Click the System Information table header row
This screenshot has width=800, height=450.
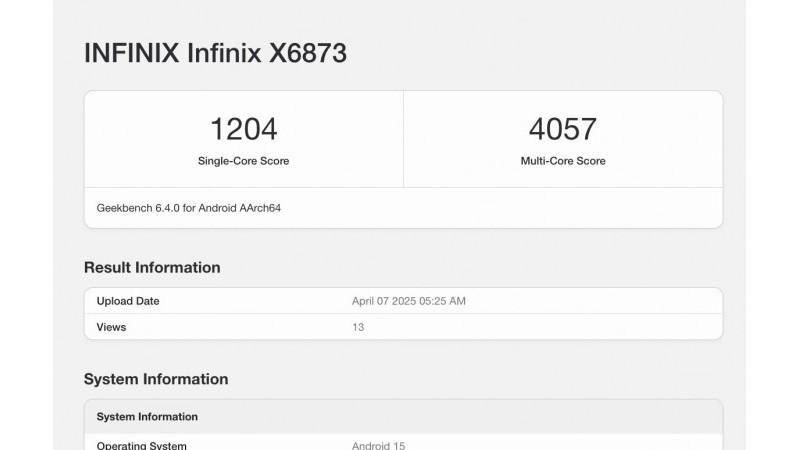pos(403,417)
